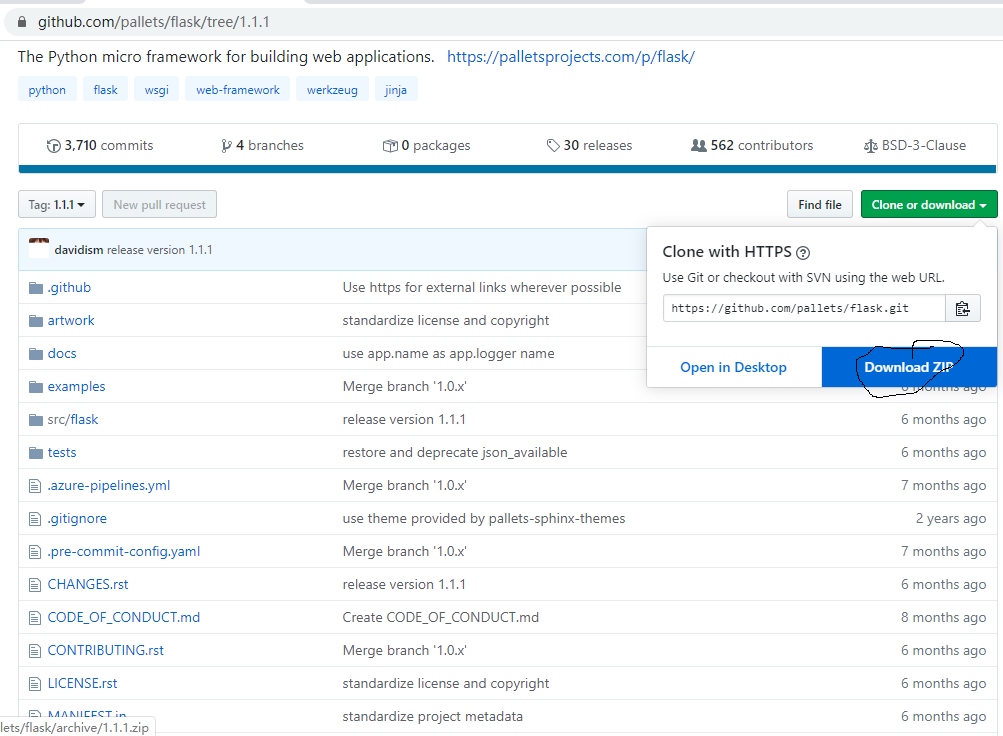Open the docs folder
1003x736 pixels.
(62, 354)
